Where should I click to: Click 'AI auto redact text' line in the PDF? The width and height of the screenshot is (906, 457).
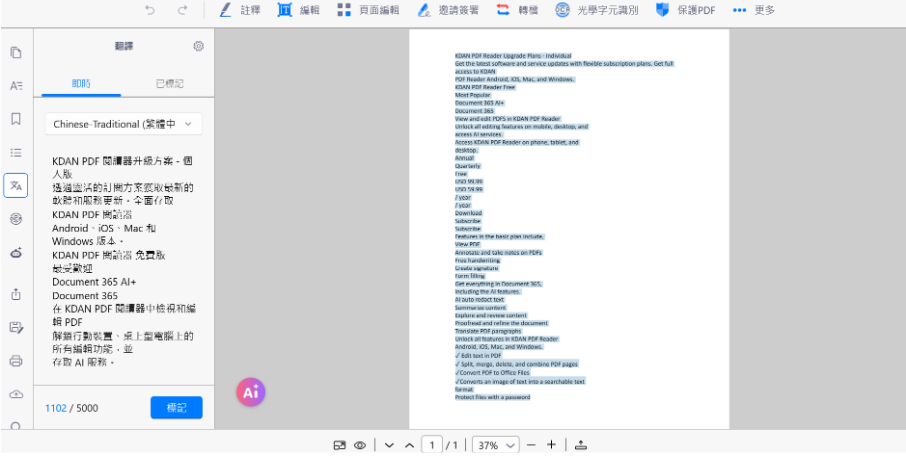tap(479, 299)
